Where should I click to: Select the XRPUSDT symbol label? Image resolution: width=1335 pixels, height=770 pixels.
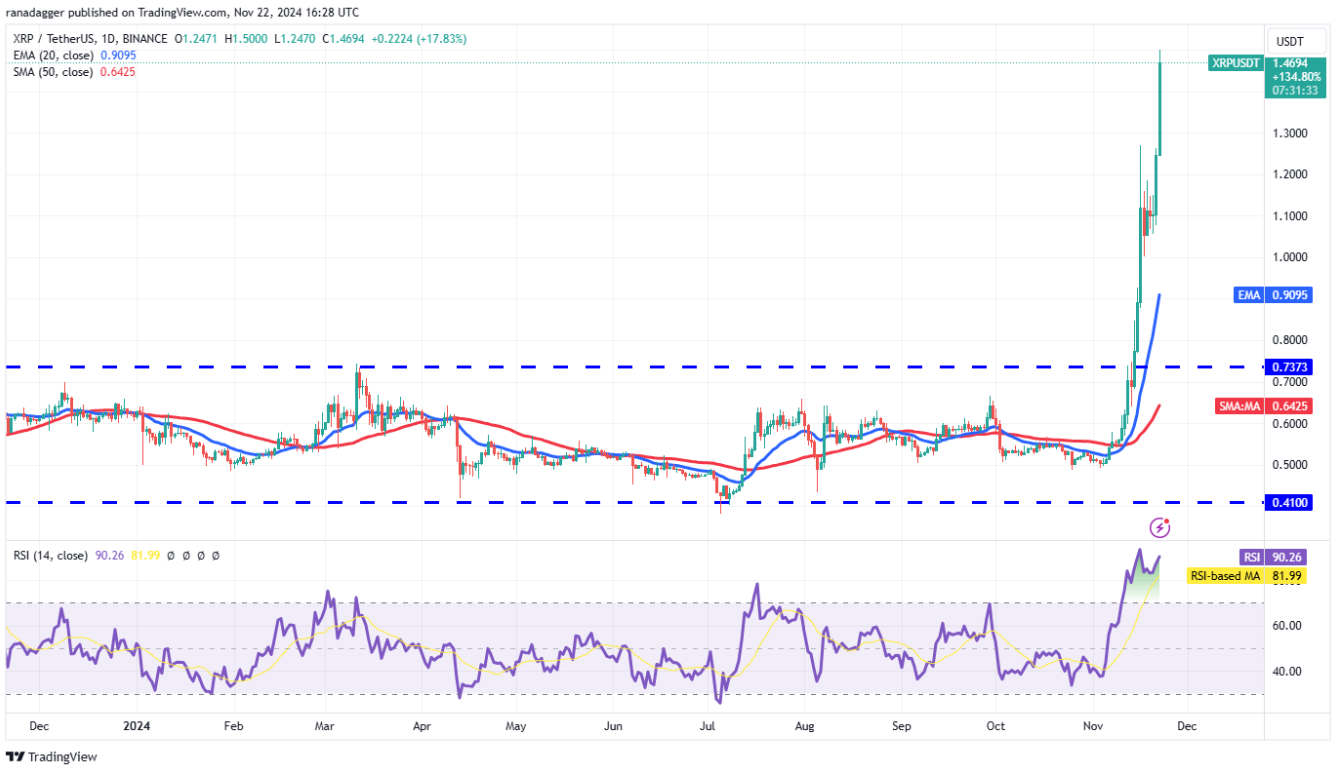(x=1235, y=62)
